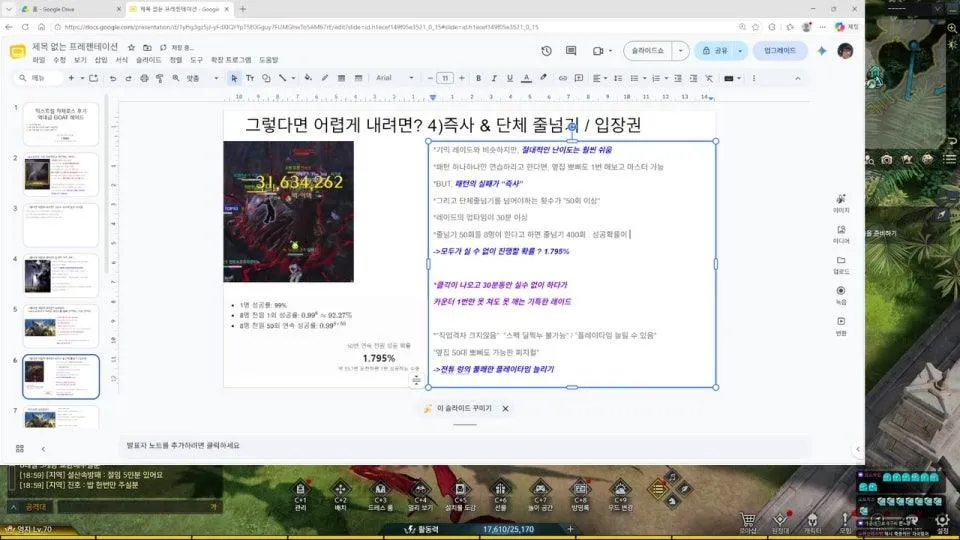
Task: Toggle italic formatting
Action: (494, 78)
